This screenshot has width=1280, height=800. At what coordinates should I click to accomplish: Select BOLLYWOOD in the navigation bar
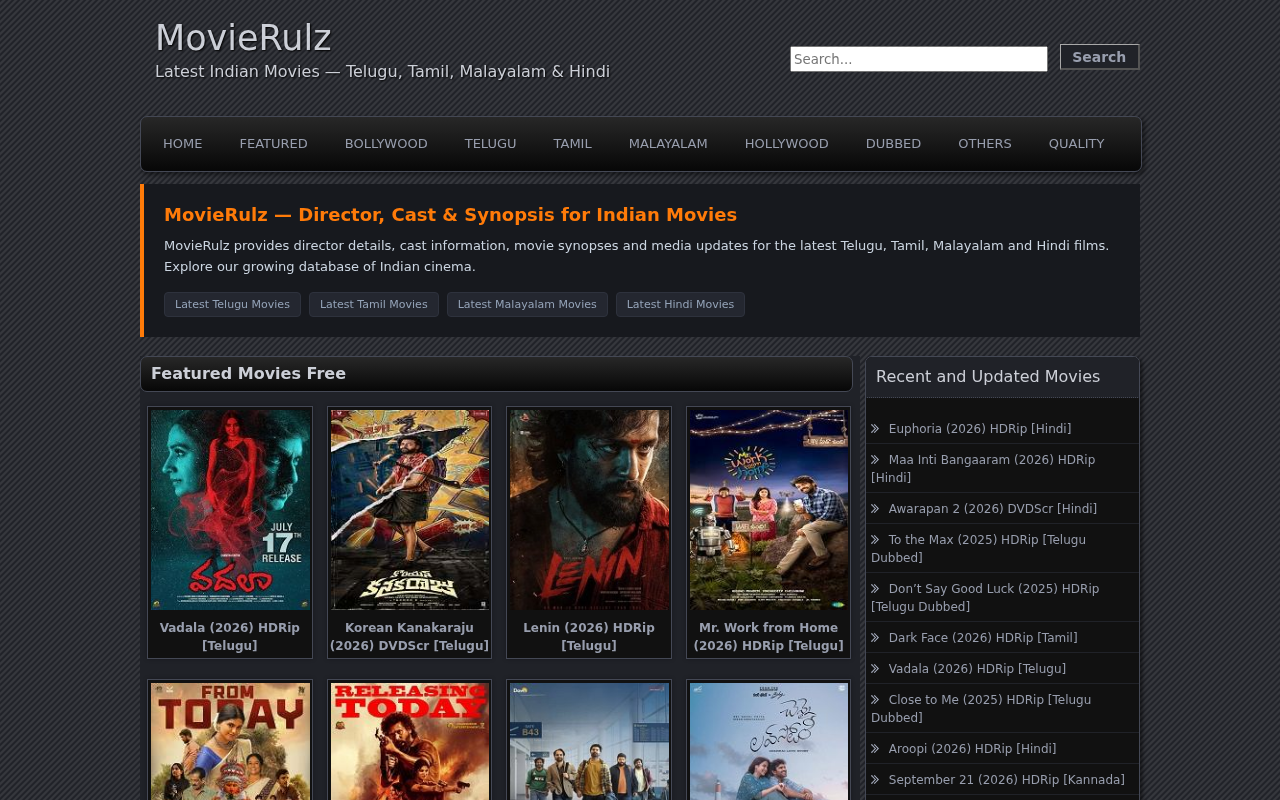click(386, 144)
